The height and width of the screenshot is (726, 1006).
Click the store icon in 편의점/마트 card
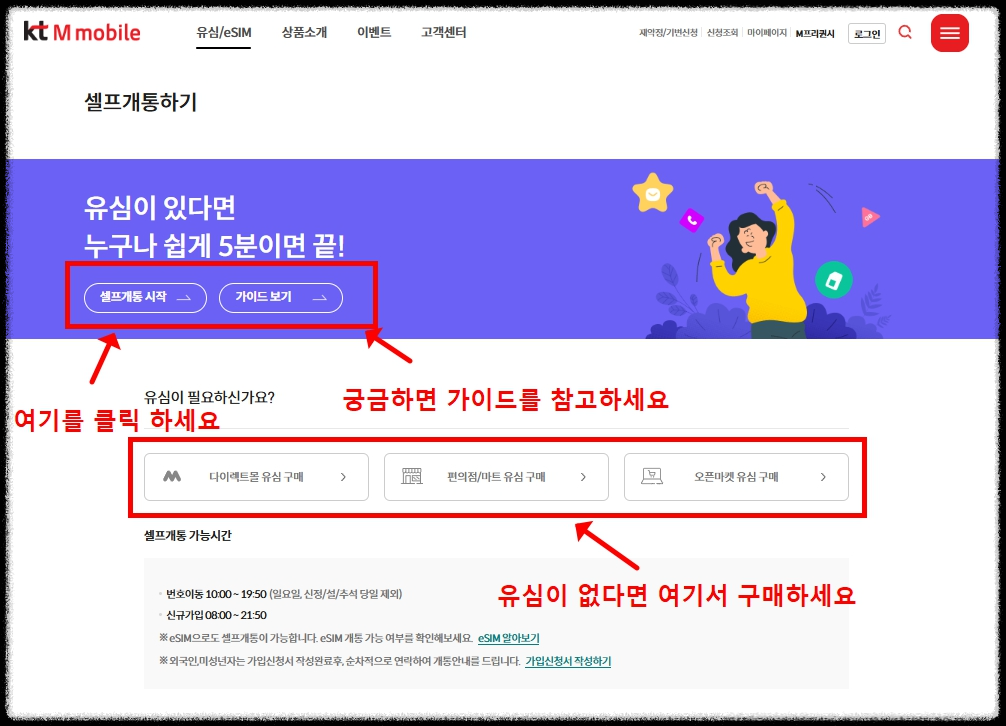point(412,476)
